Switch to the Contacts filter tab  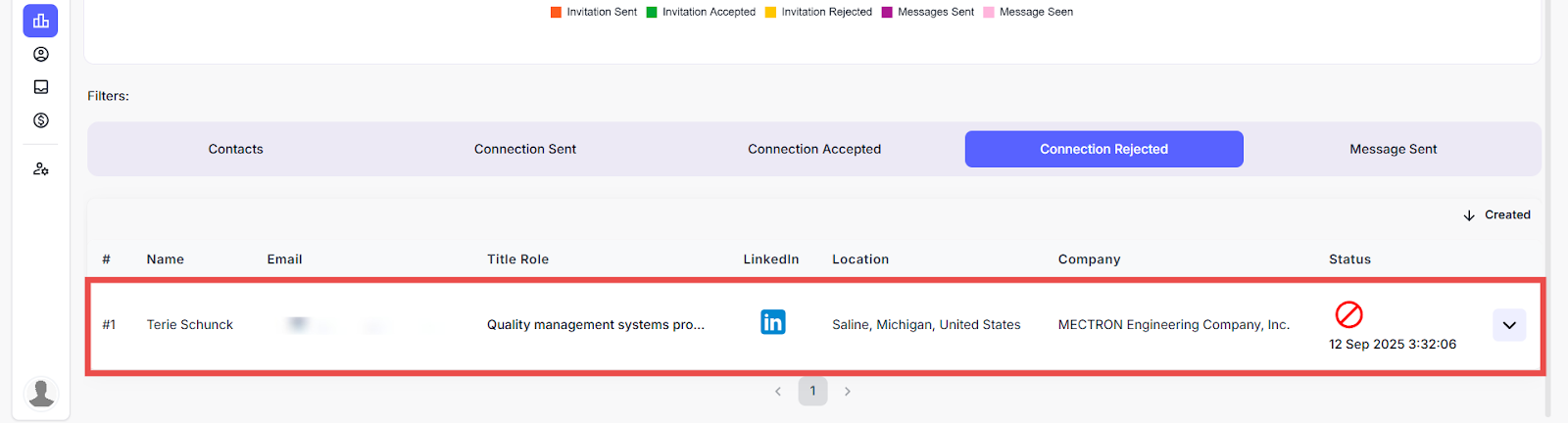(x=235, y=149)
